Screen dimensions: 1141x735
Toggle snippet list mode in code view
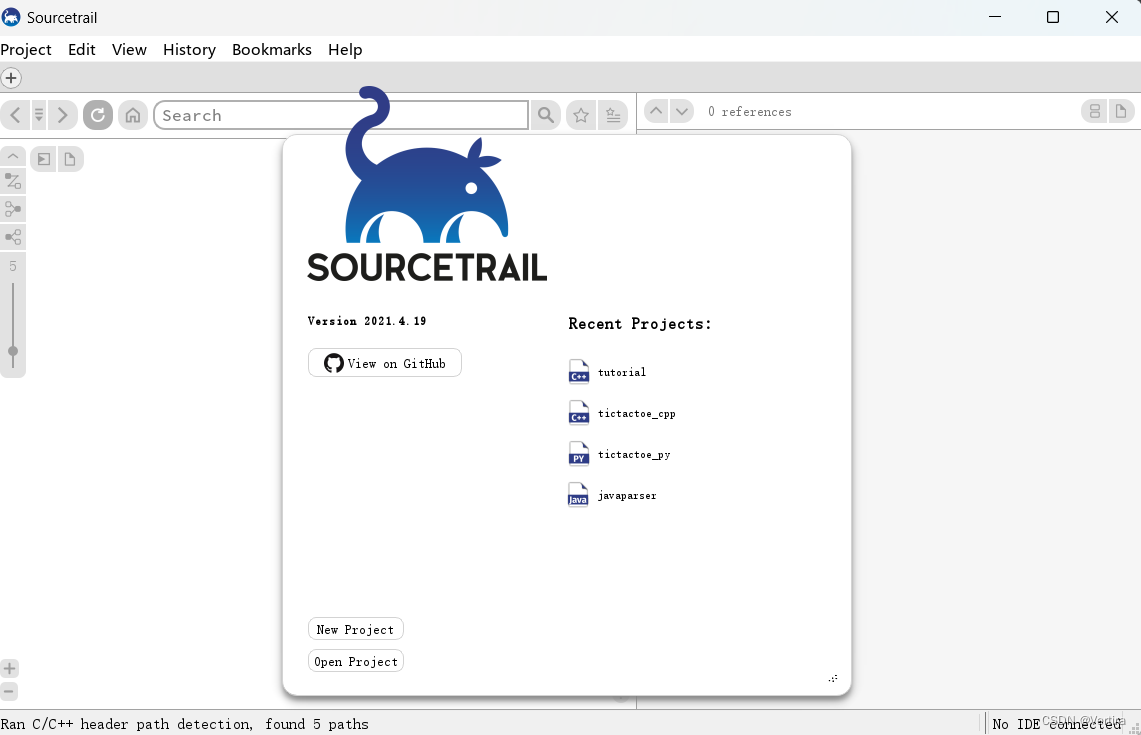[x=1094, y=111]
